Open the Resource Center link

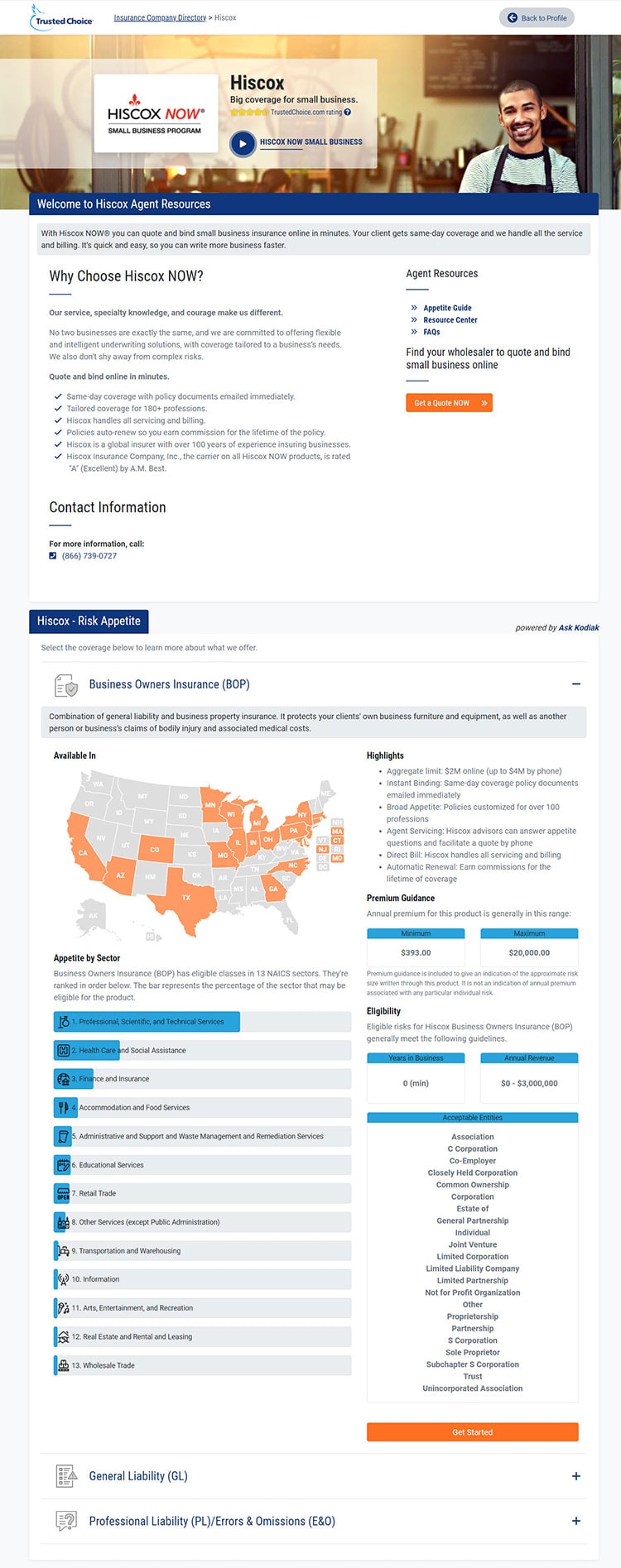click(x=450, y=320)
